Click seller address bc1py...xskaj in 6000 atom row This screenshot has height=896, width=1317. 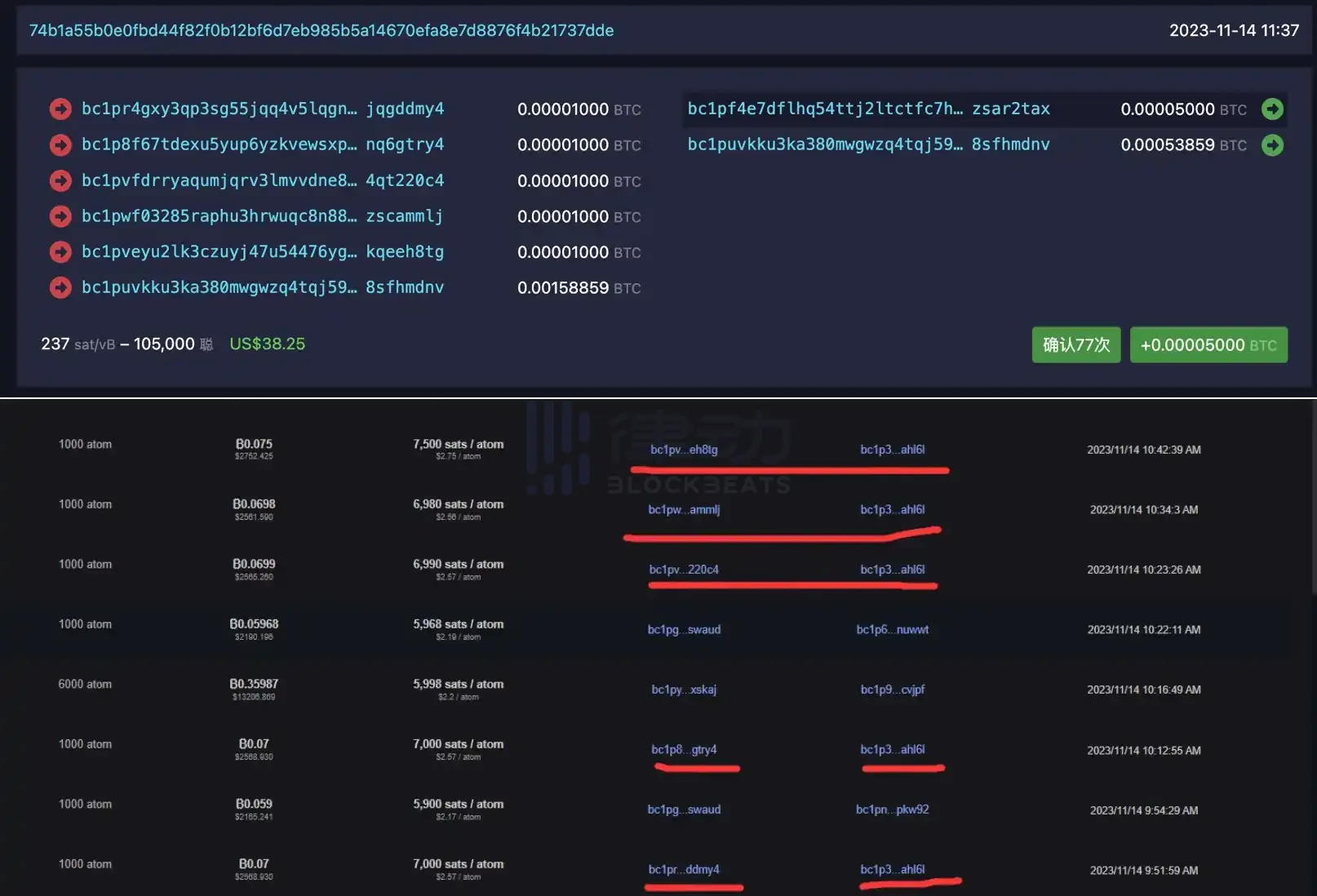[684, 690]
